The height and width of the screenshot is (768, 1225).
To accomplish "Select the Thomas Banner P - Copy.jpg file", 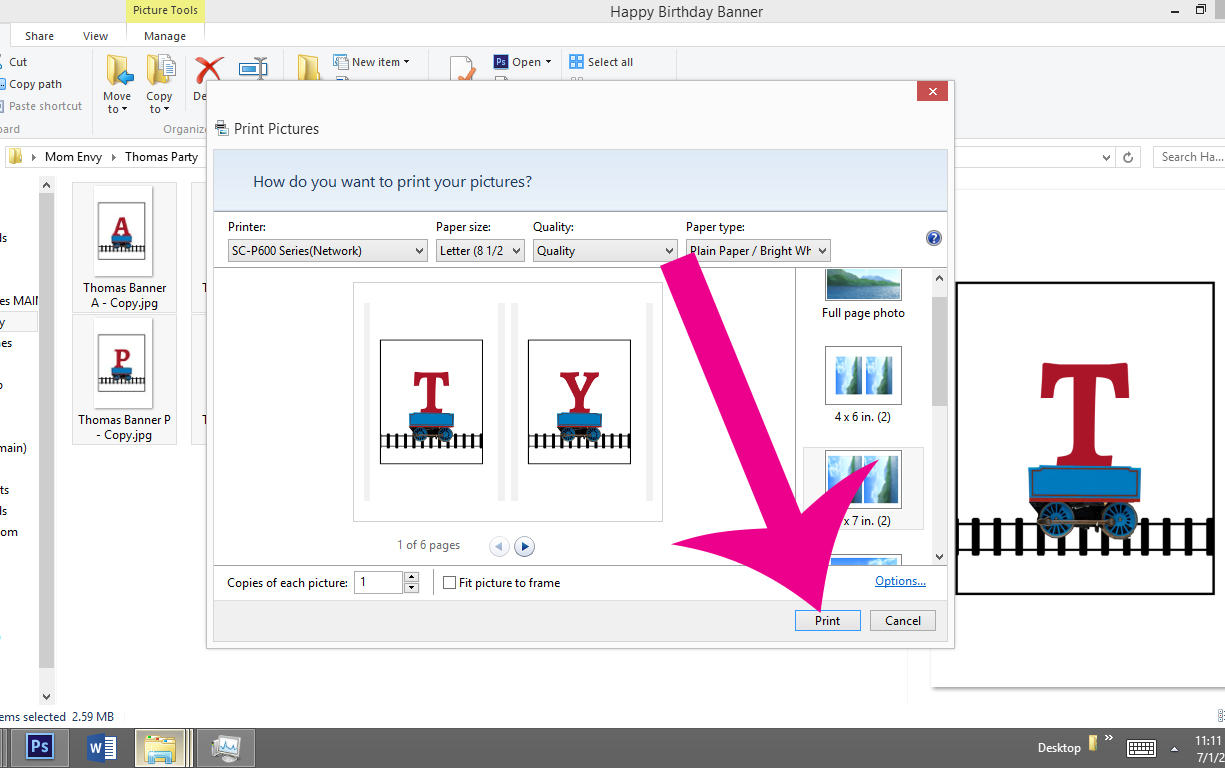I will coord(124,380).
